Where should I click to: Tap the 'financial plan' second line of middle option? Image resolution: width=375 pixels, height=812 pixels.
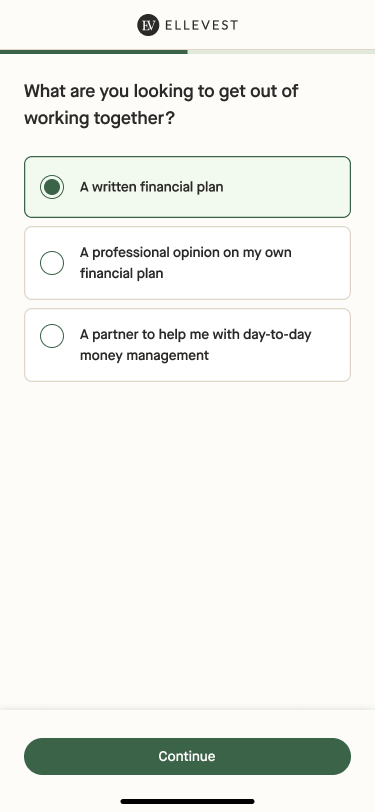(121, 273)
